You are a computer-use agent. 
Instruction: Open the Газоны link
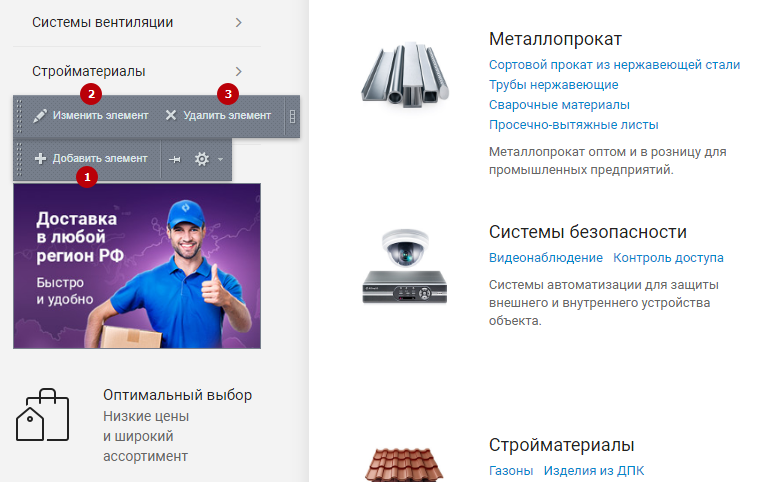coord(511,470)
